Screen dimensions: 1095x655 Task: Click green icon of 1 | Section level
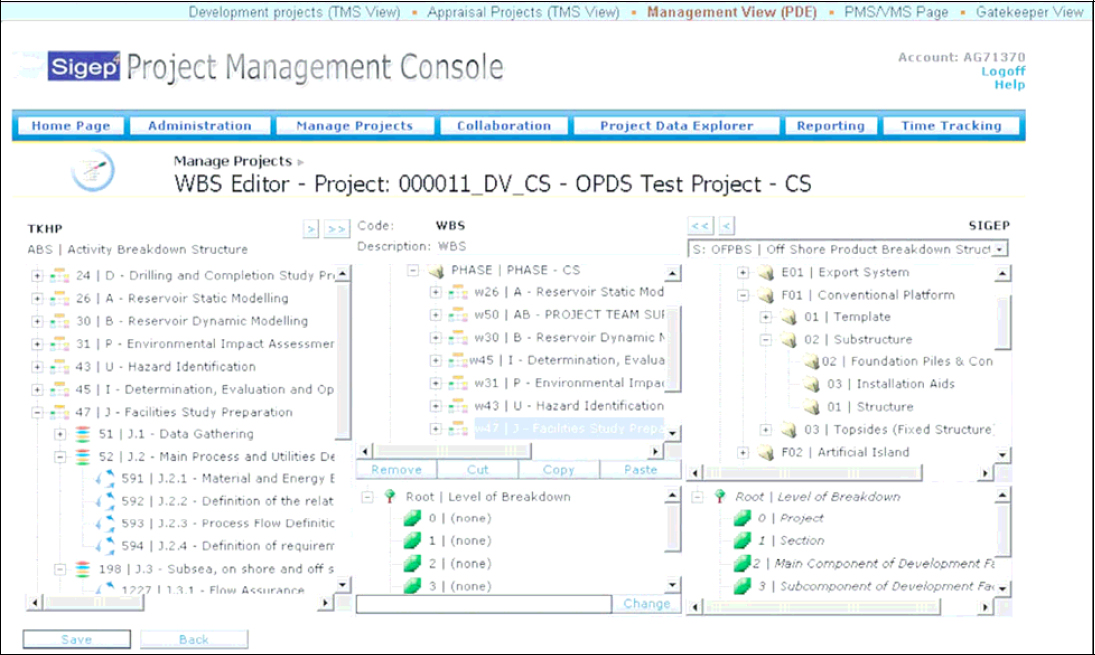(742, 540)
